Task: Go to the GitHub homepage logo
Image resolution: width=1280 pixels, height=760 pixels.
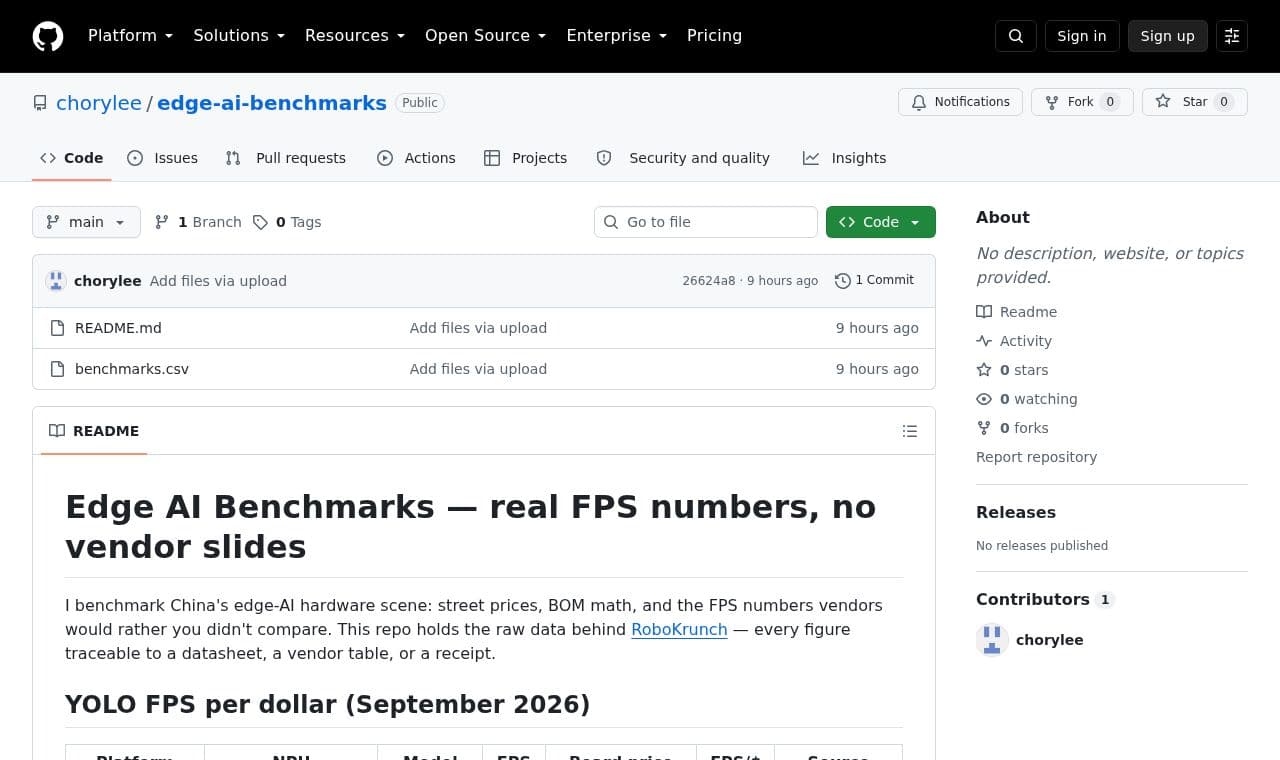Action: tap(48, 36)
